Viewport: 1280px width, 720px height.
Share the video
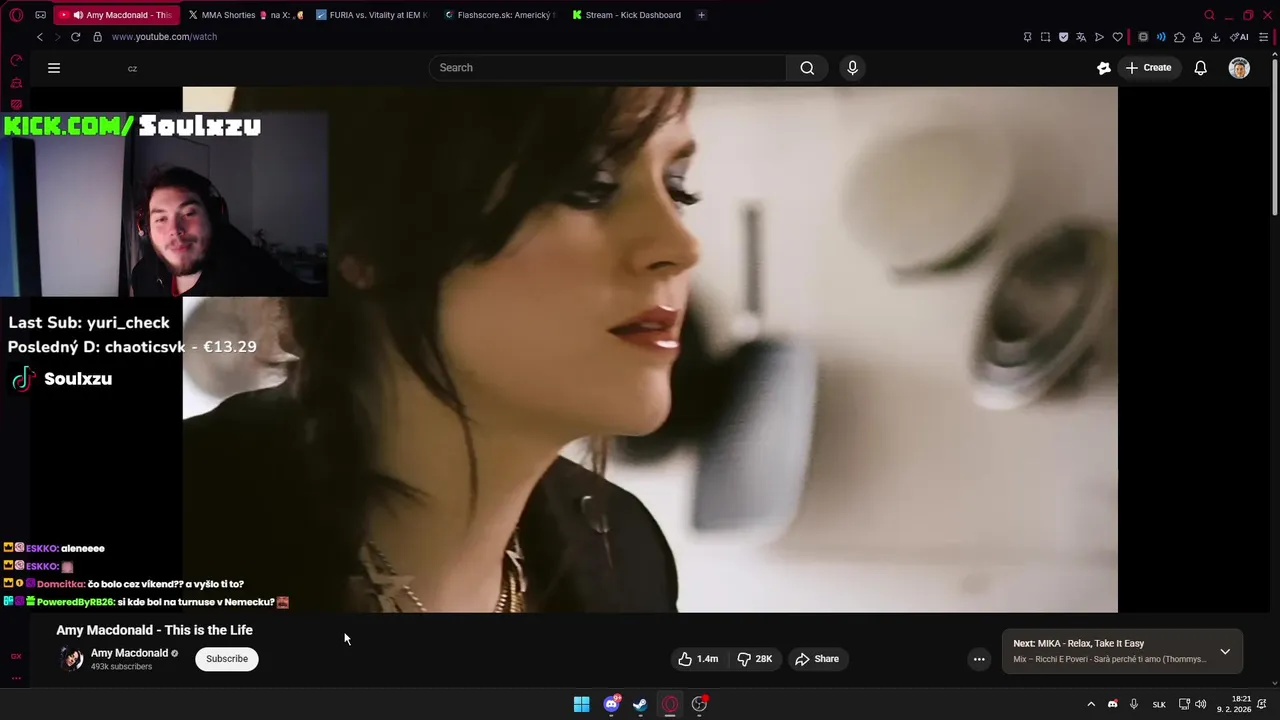[x=817, y=659]
